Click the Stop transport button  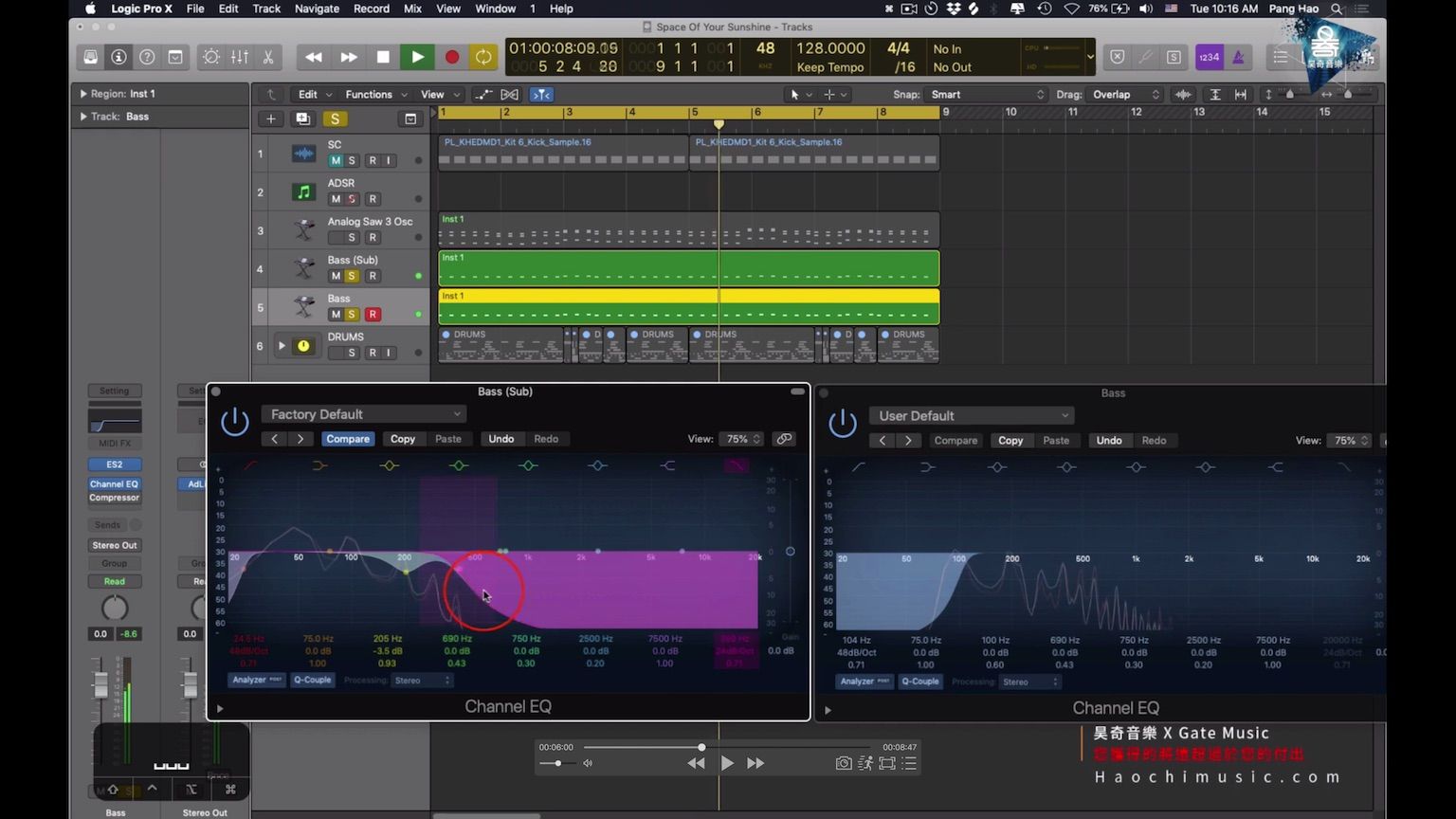383,57
